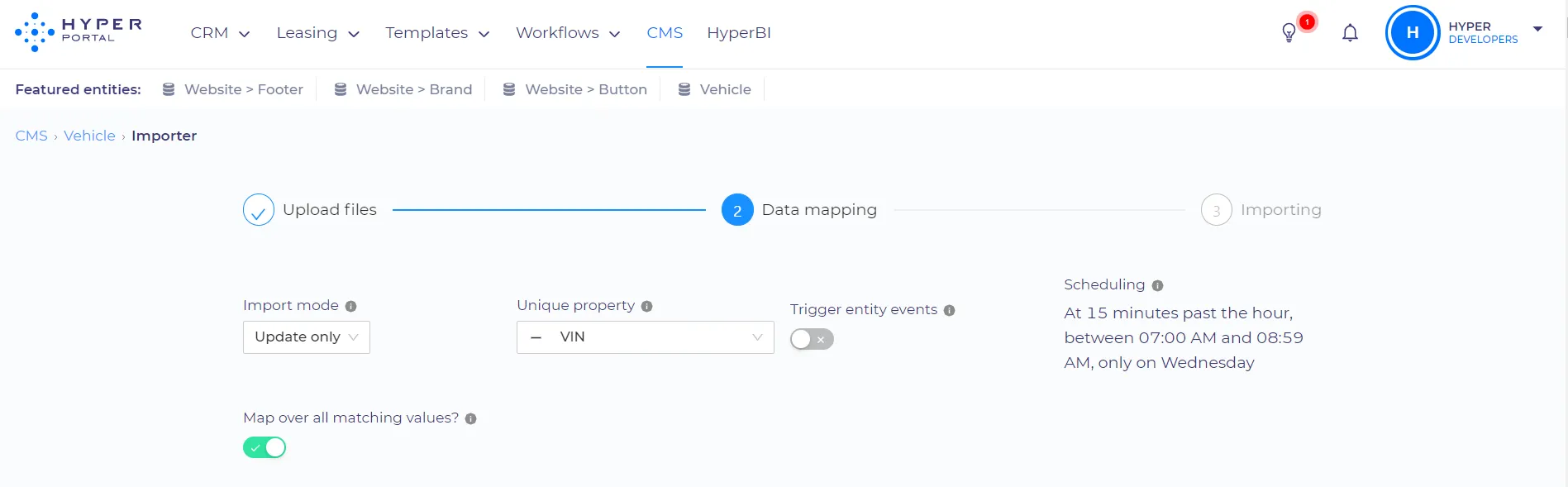Disable Map over all matching values switch
The image size is (1568, 487).
point(265,447)
